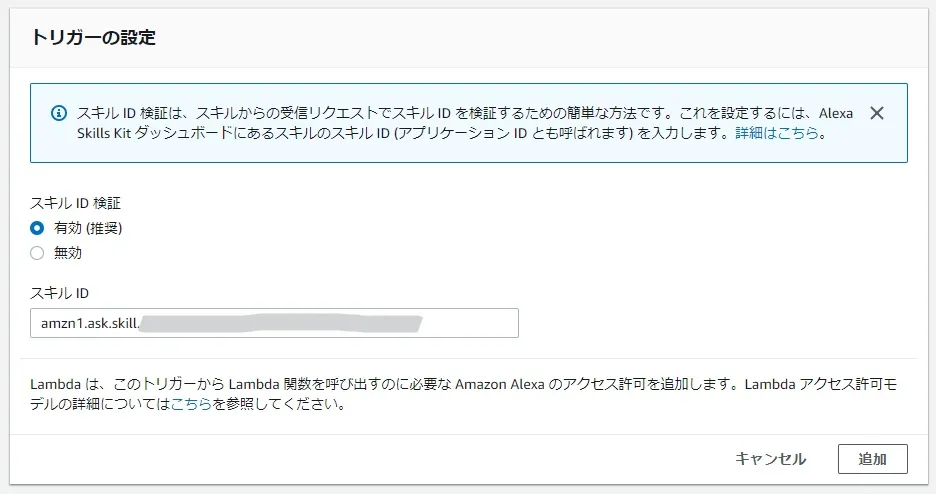Open the こちら Lambda permissions link

pyautogui.click(x=191, y=406)
